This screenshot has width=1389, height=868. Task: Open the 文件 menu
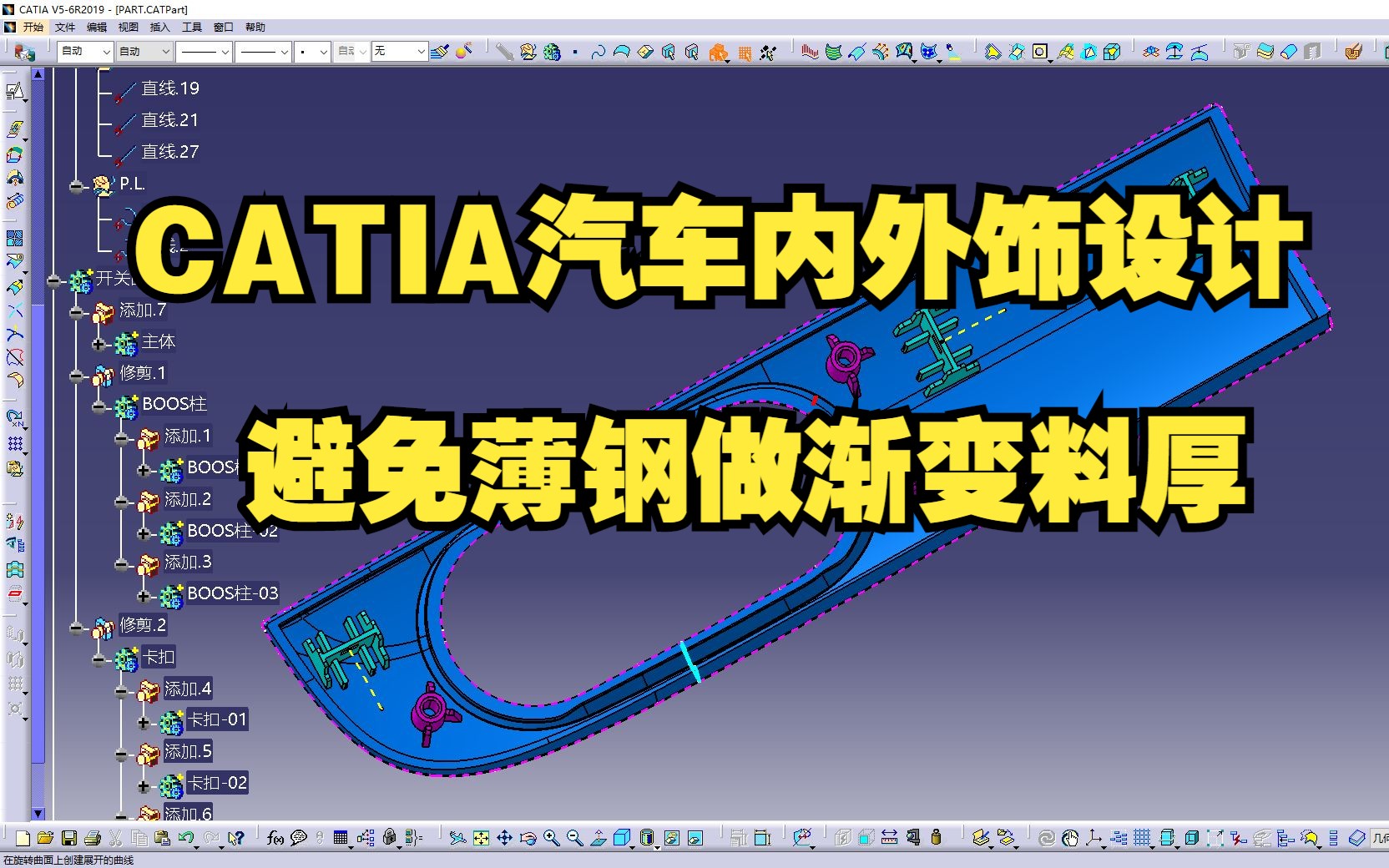click(65, 27)
